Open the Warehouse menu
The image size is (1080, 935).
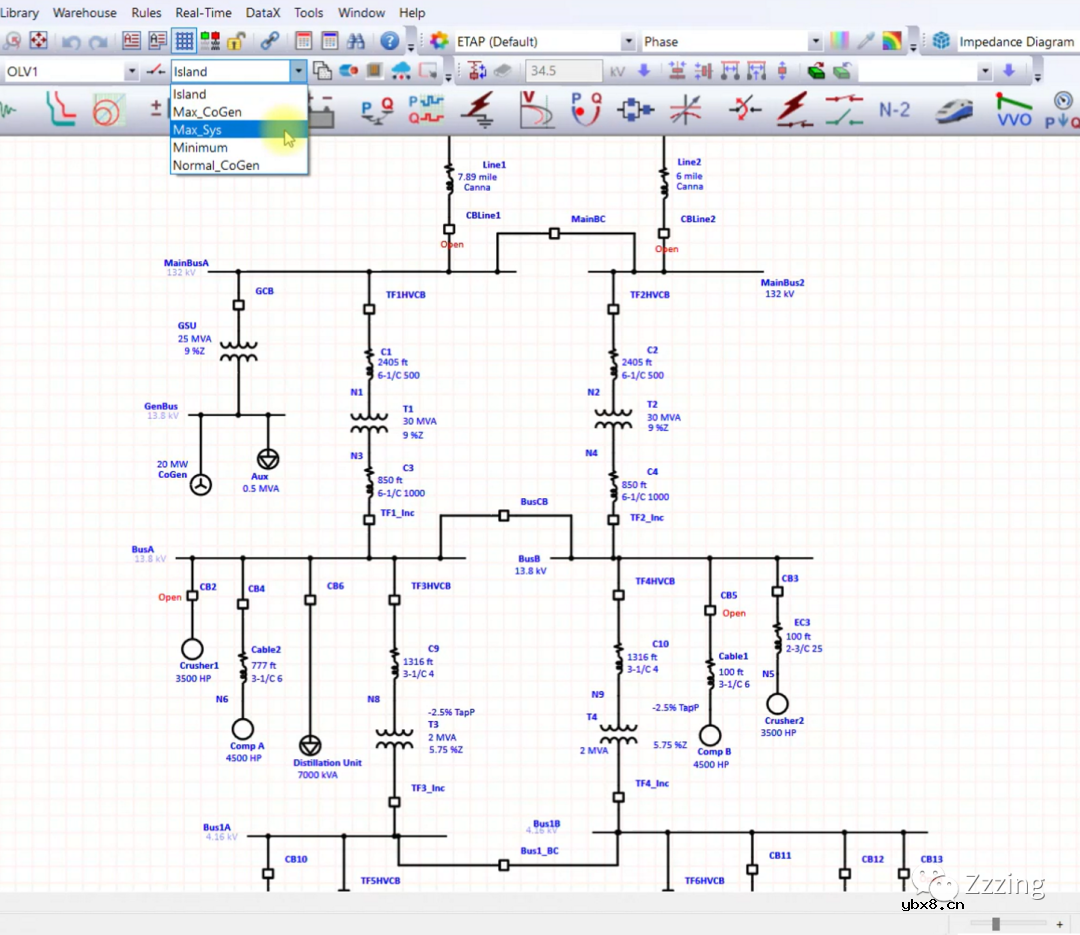click(x=84, y=13)
